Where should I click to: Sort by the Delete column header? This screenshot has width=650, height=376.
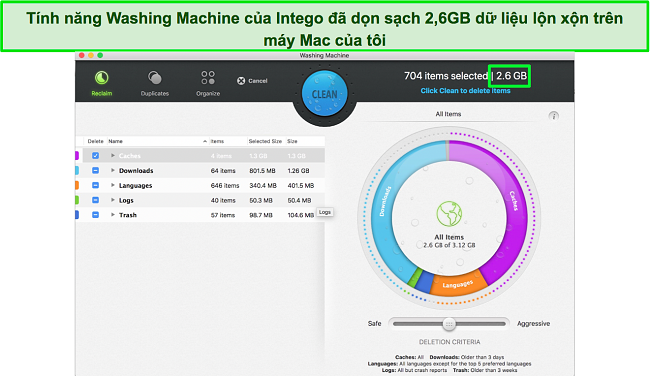95,141
